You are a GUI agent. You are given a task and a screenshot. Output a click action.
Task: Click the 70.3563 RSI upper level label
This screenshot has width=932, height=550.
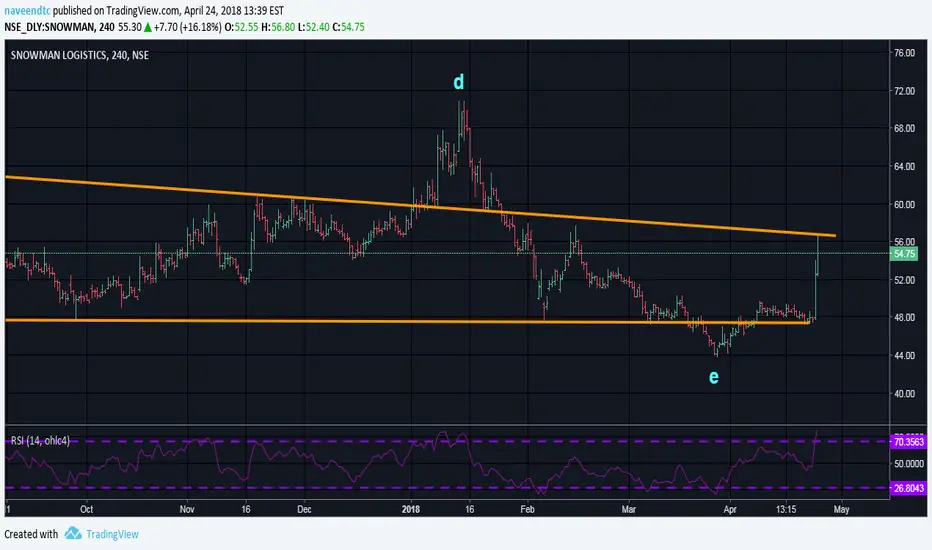pyautogui.click(x=909, y=441)
